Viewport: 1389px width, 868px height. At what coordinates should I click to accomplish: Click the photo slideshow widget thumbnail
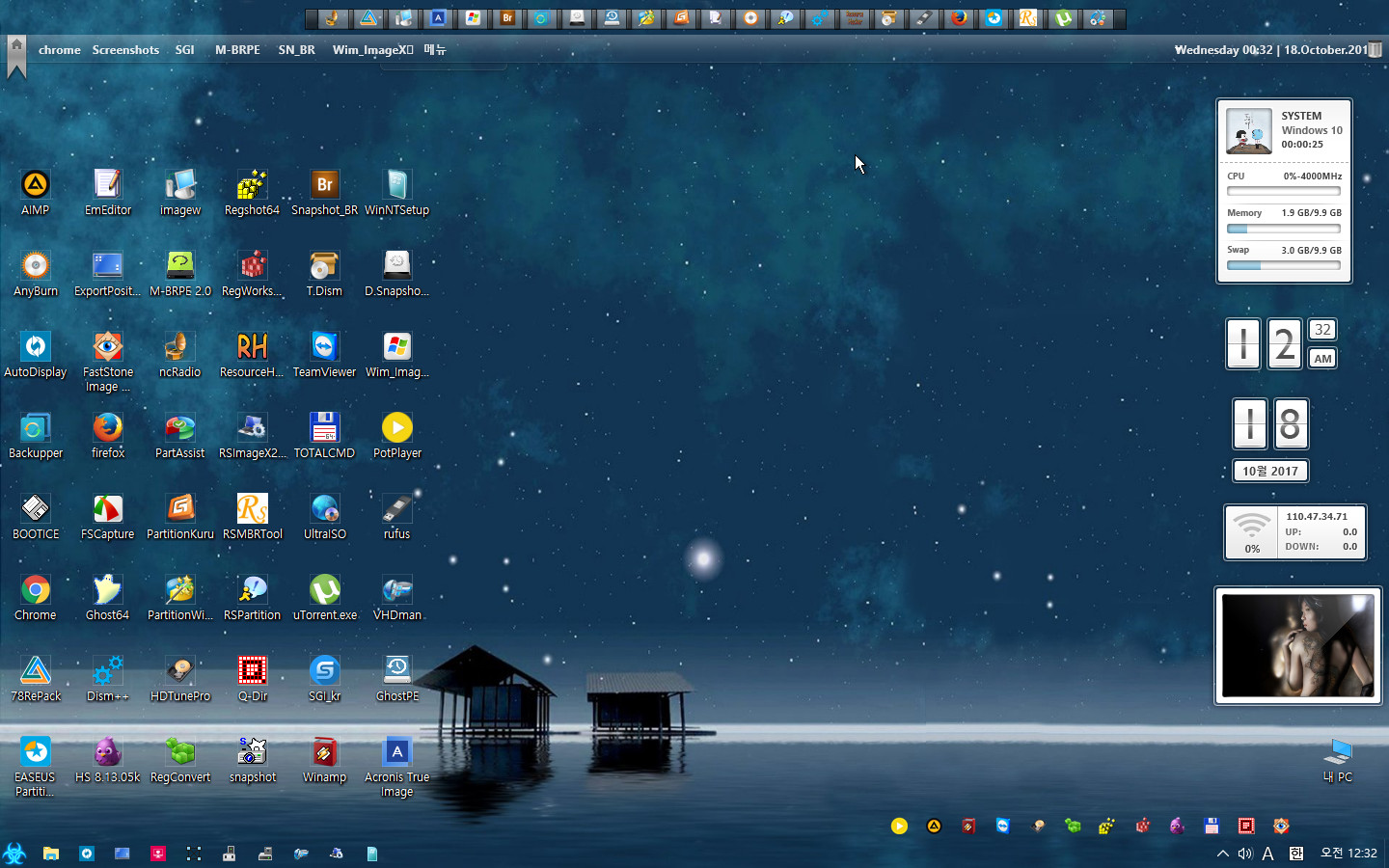1298,645
